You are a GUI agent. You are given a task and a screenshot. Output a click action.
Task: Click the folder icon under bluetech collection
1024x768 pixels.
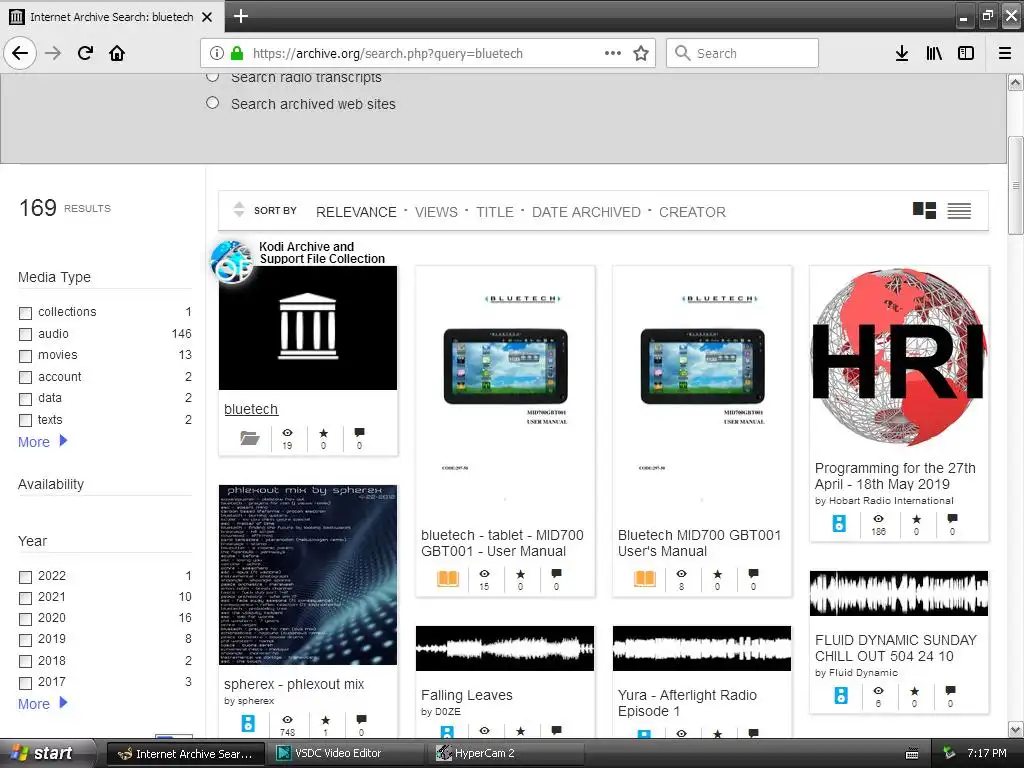[x=249, y=438]
